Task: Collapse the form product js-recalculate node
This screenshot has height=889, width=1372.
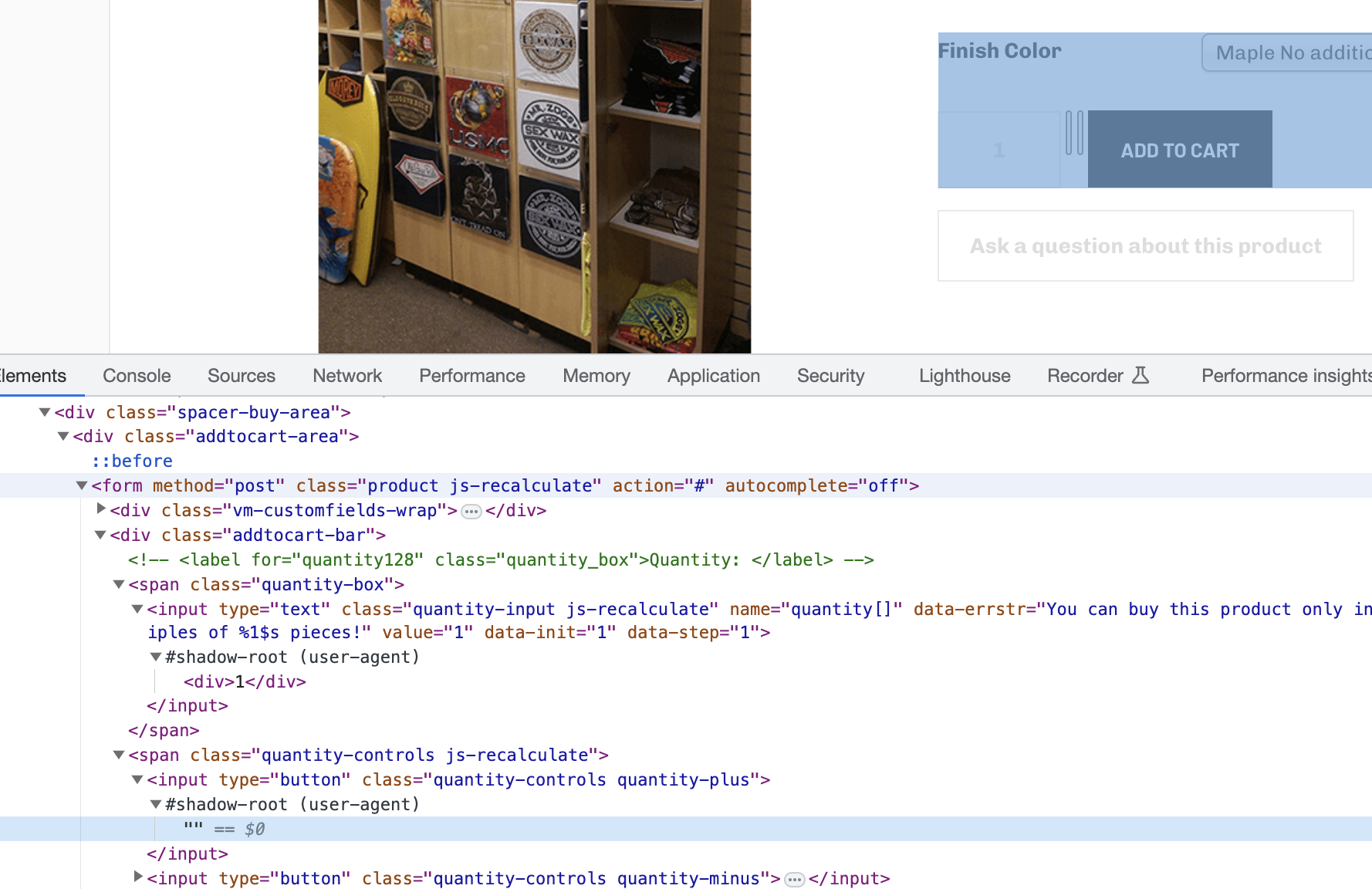Action: point(82,486)
